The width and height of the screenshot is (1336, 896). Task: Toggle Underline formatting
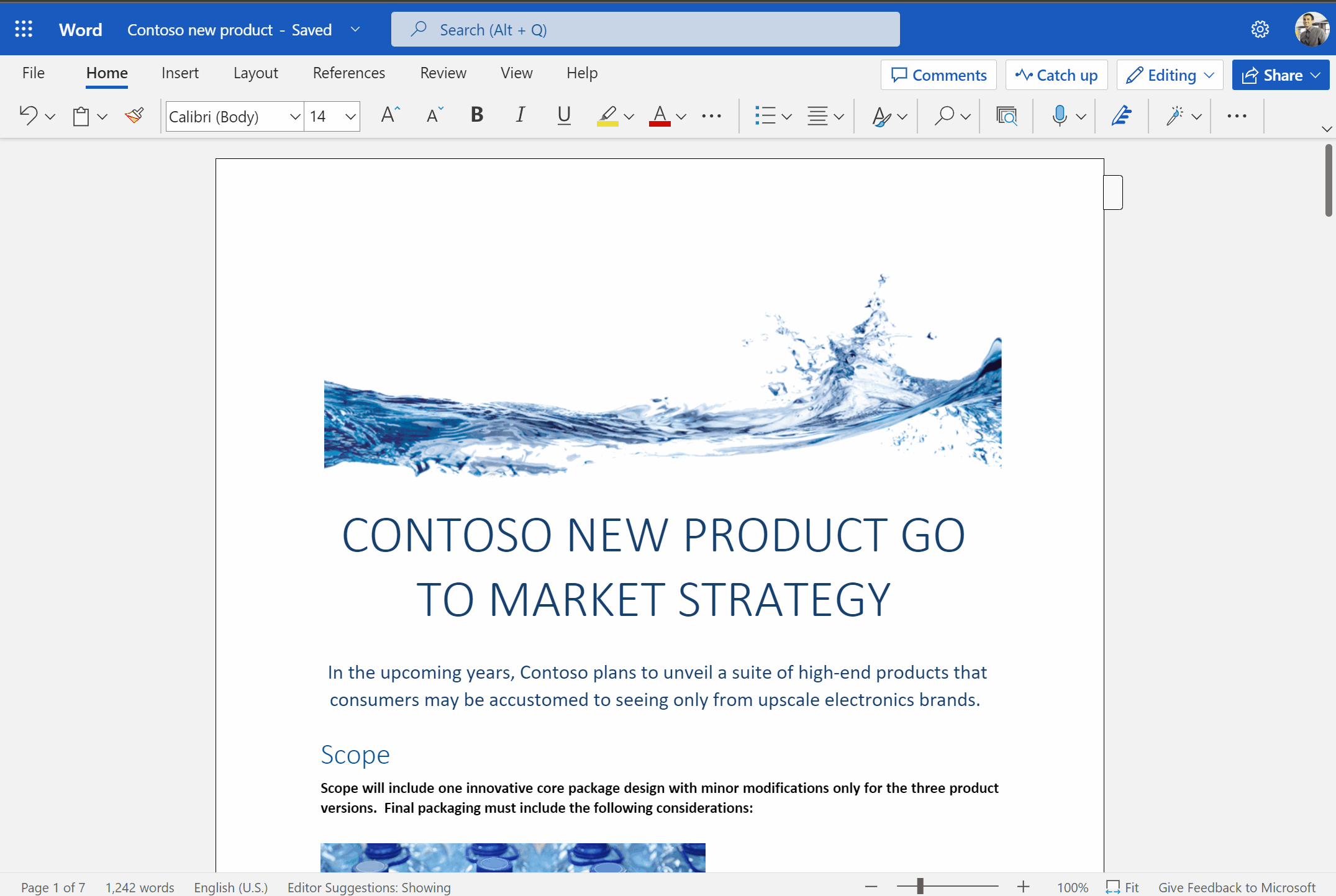pyautogui.click(x=563, y=115)
